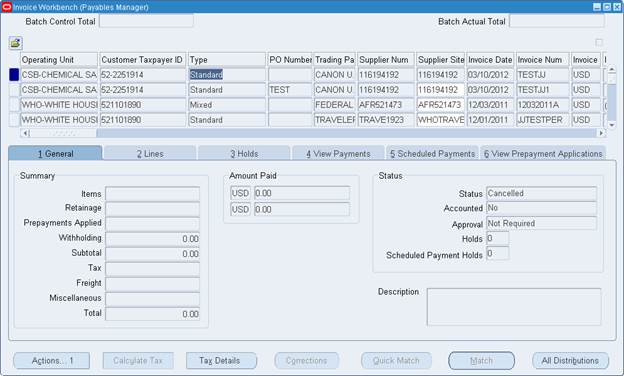624x376 pixels.
Task: Open the General tab
Action: [x=55, y=154]
